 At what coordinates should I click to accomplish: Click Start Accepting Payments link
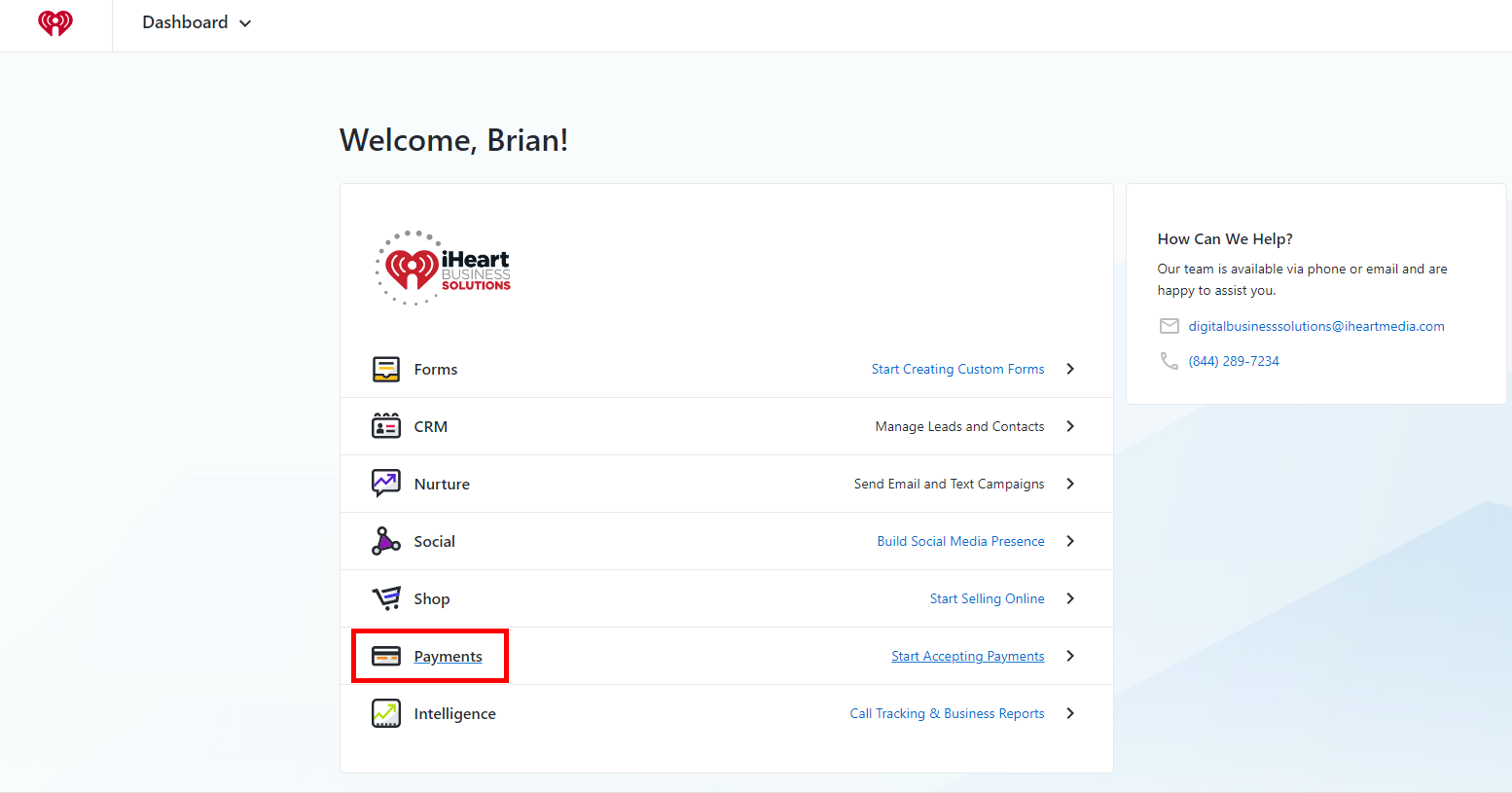967,656
